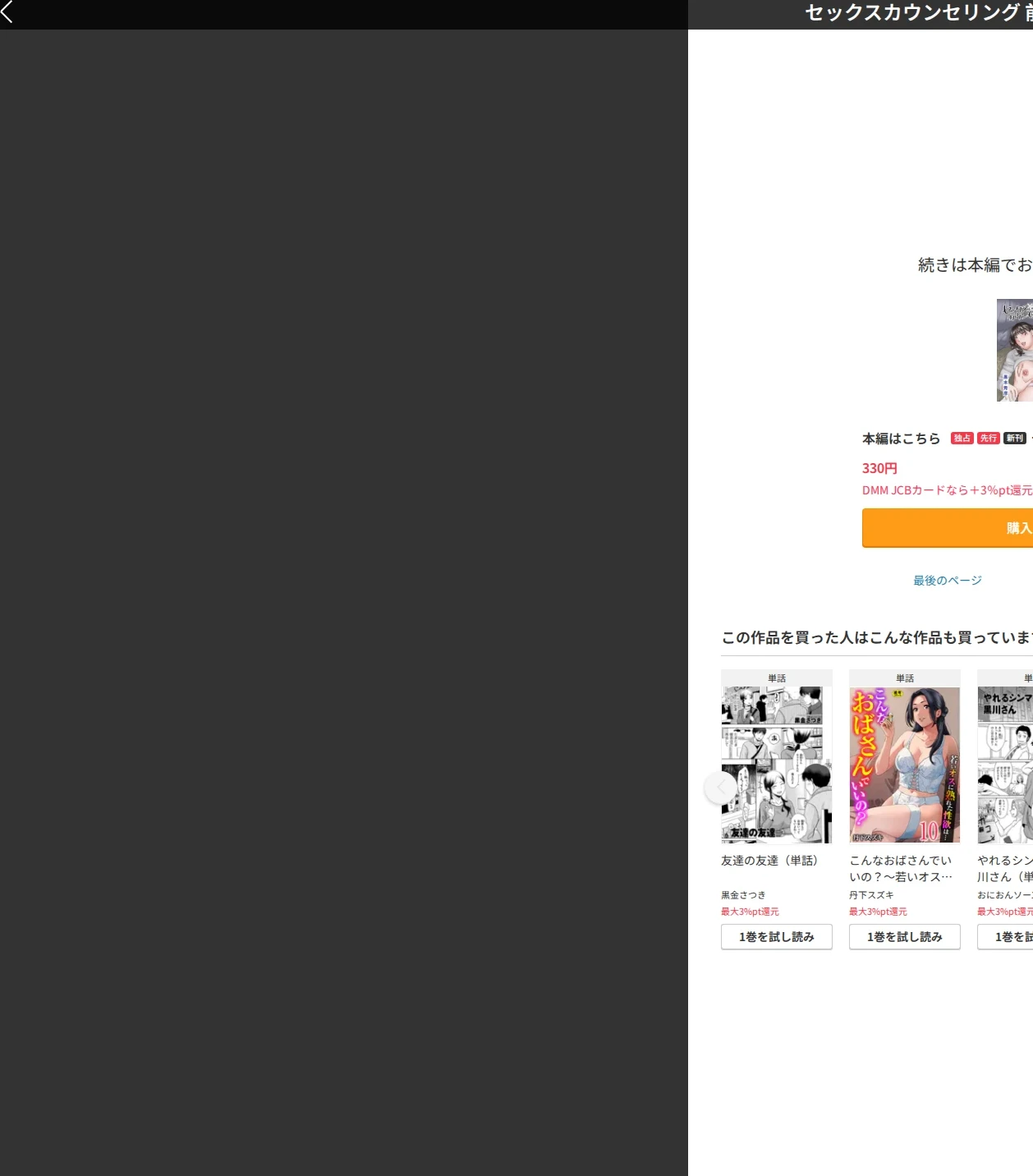Click the 新刊 badge
The height and width of the screenshot is (1176, 1033).
[1015, 439]
